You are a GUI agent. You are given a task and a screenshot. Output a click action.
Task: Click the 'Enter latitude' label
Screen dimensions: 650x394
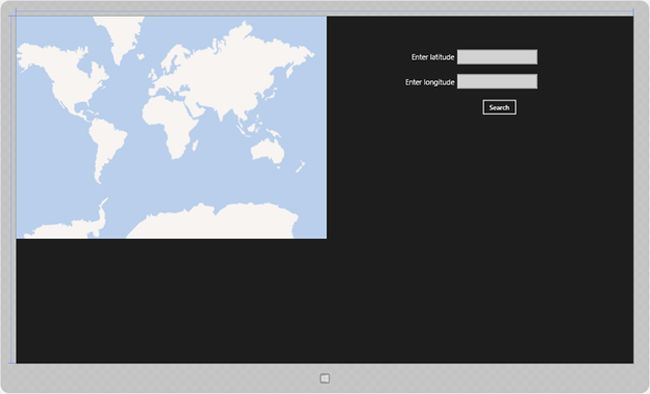click(x=433, y=57)
